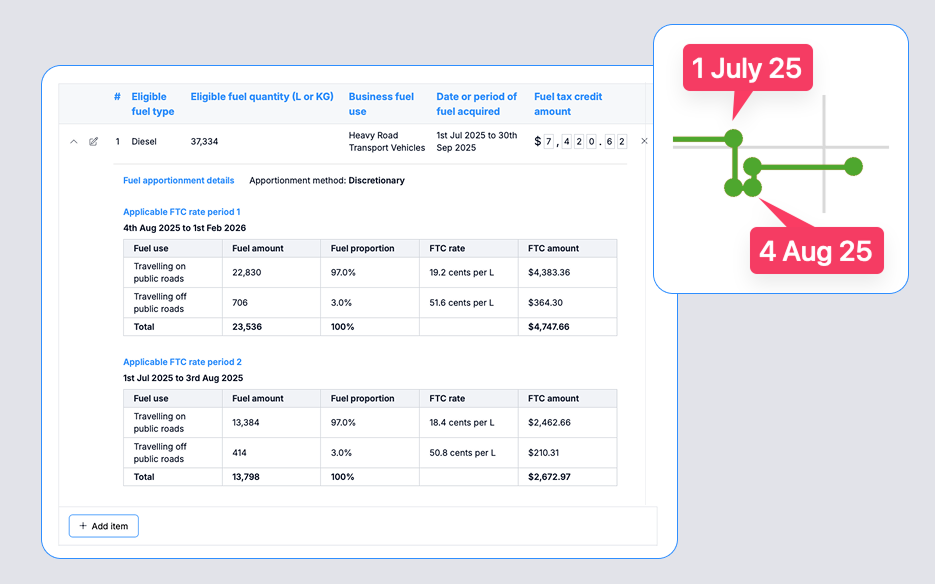Select Applicable FTC rate period 2 heading
This screenshot has height=584, width=935.
(x=182, y=362)
